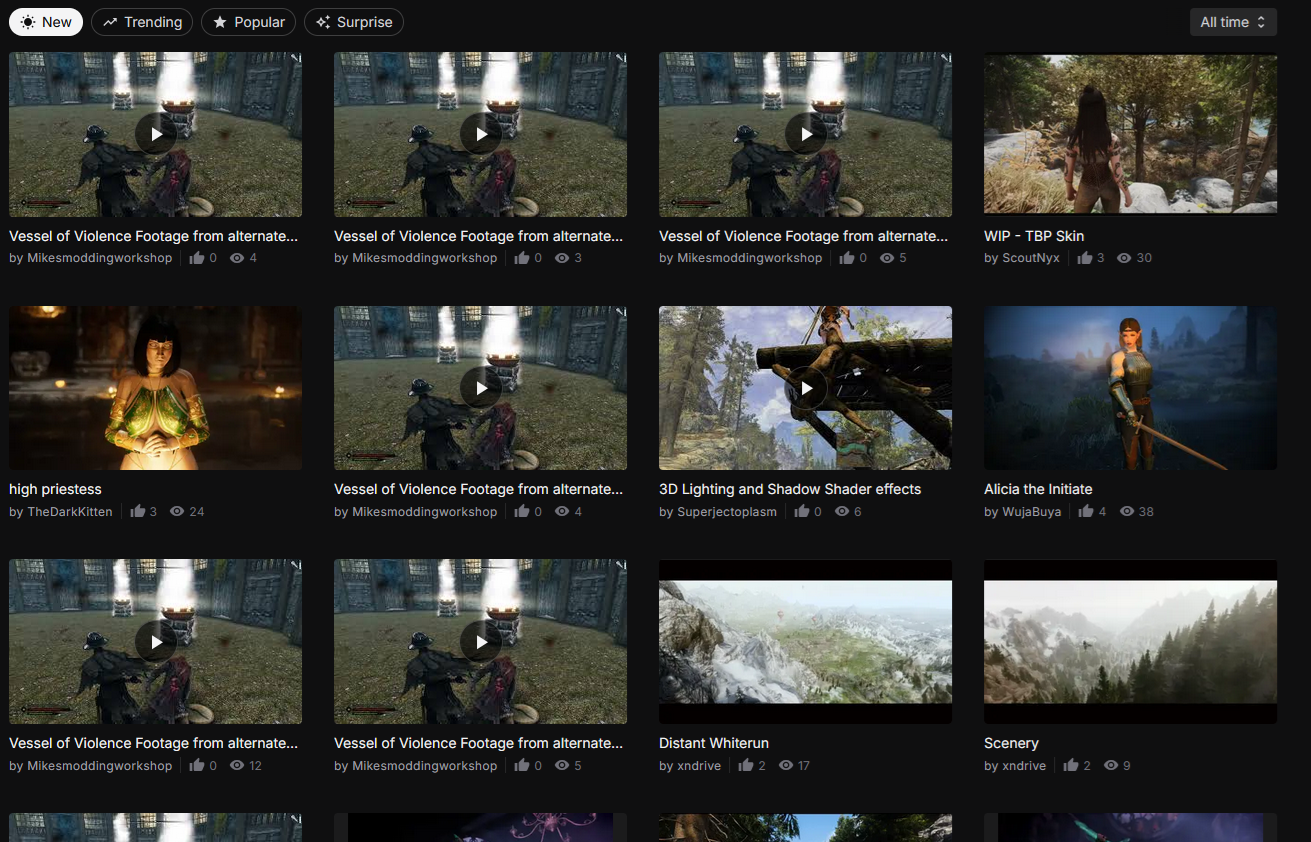Play the Vessel of Violence video with 3 views
This screenshot has width=1311, height=842.
tap(481, 133)
